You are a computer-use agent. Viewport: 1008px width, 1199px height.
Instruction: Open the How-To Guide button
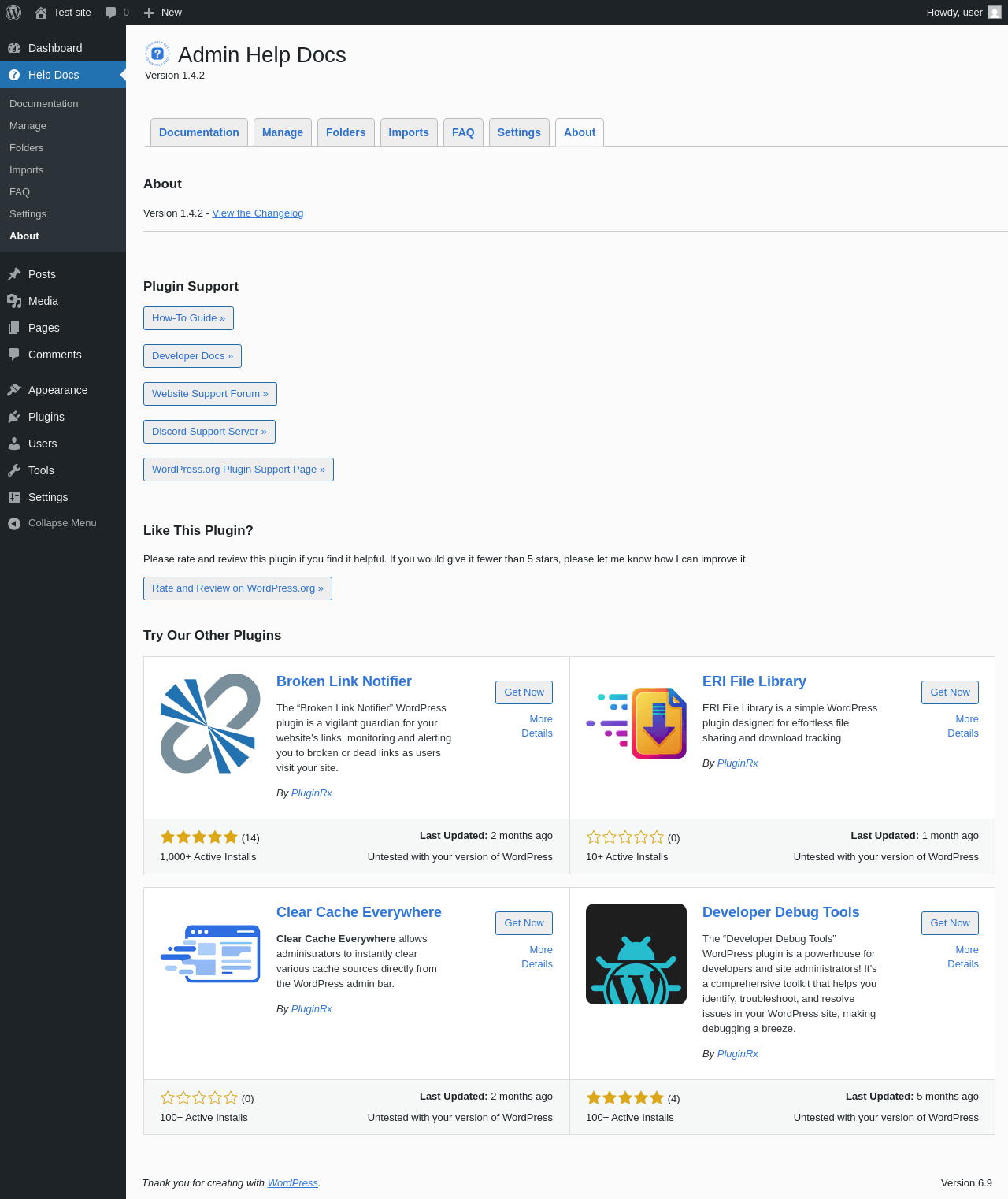188,318
